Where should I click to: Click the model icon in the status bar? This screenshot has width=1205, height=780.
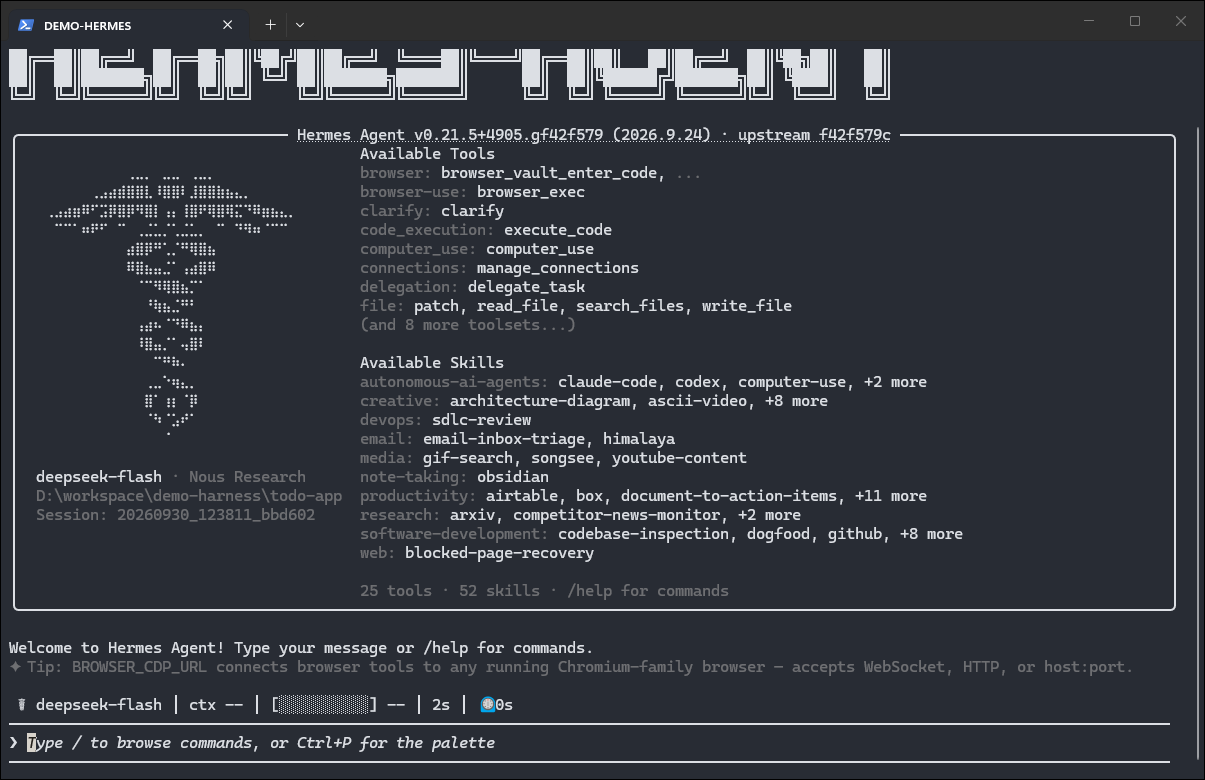[22, 705]
